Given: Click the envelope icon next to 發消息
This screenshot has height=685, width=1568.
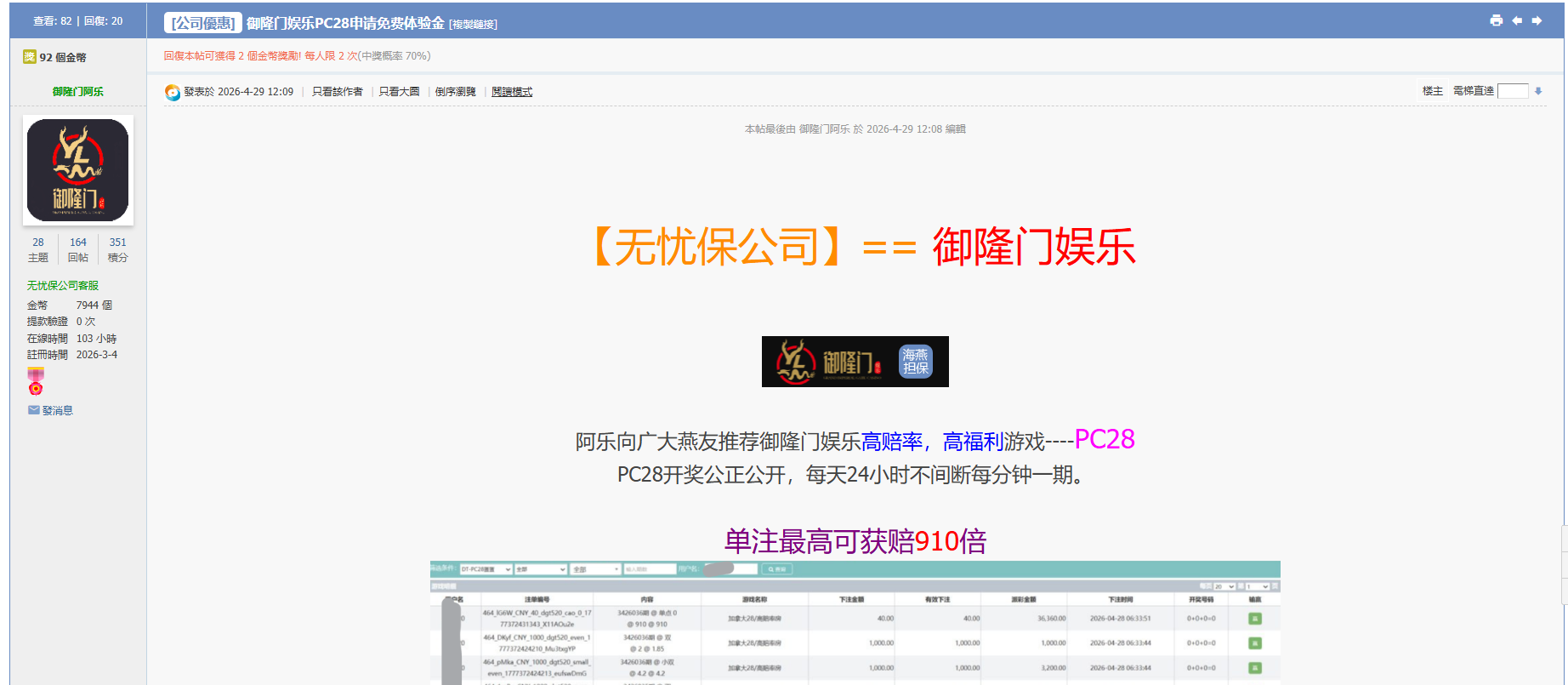Looking at the screenshot, I should tap(33, 410).
